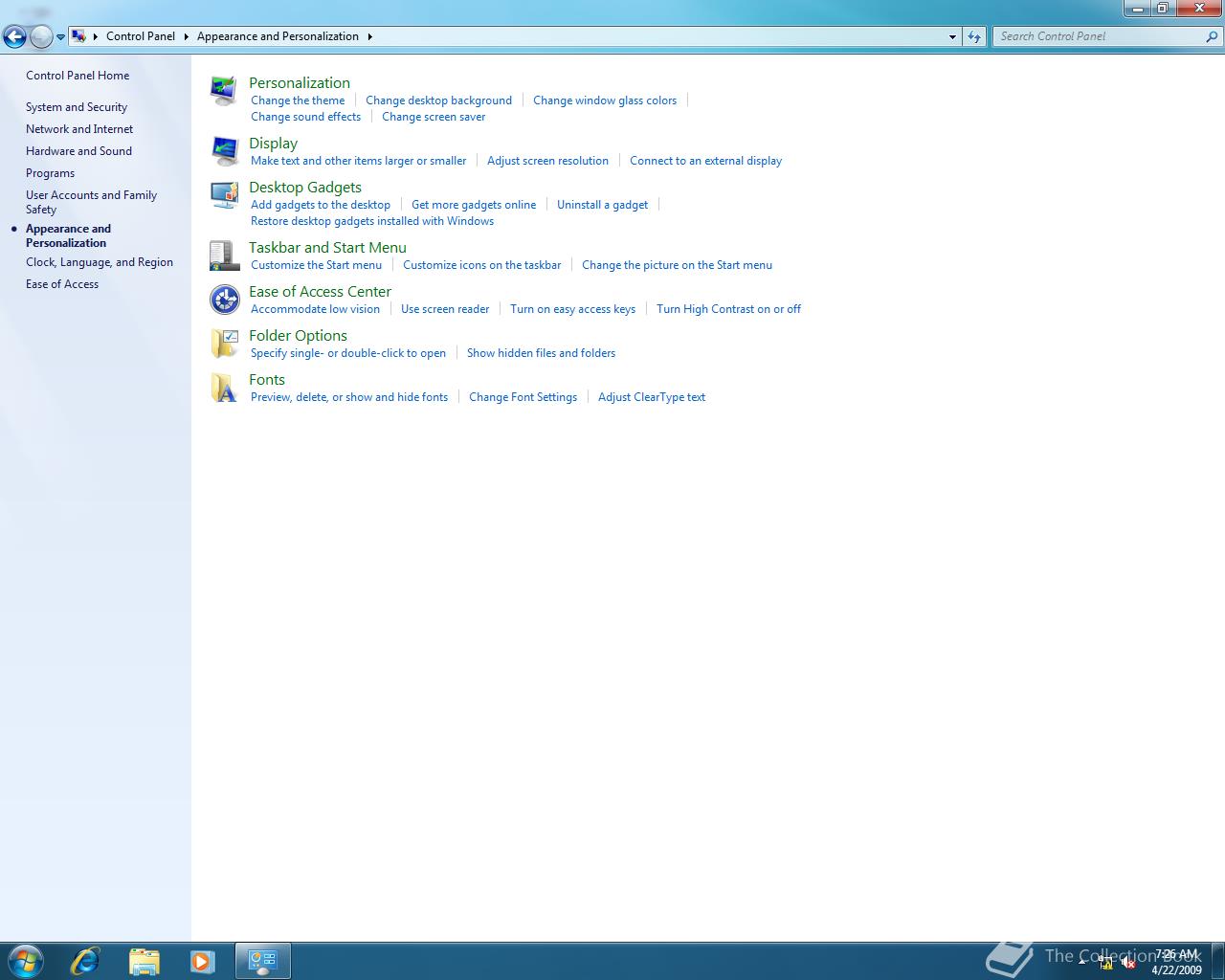
Task: Click Change screen saver
Action: coord(434,117)
